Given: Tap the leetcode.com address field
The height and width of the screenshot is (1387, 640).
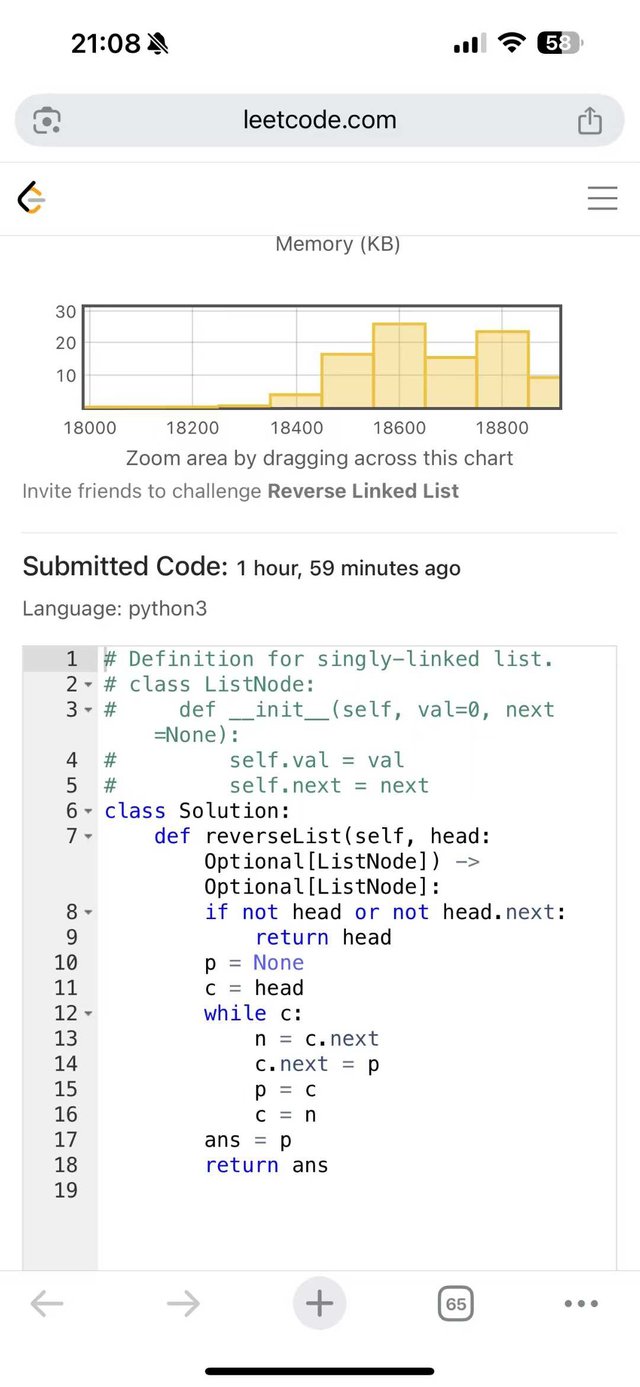Looking at the screenshot, I should 320,120.
